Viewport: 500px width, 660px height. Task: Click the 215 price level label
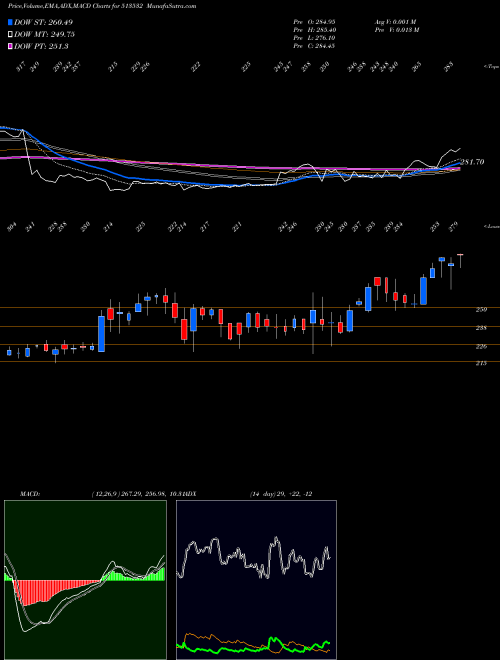pos(481,363)
